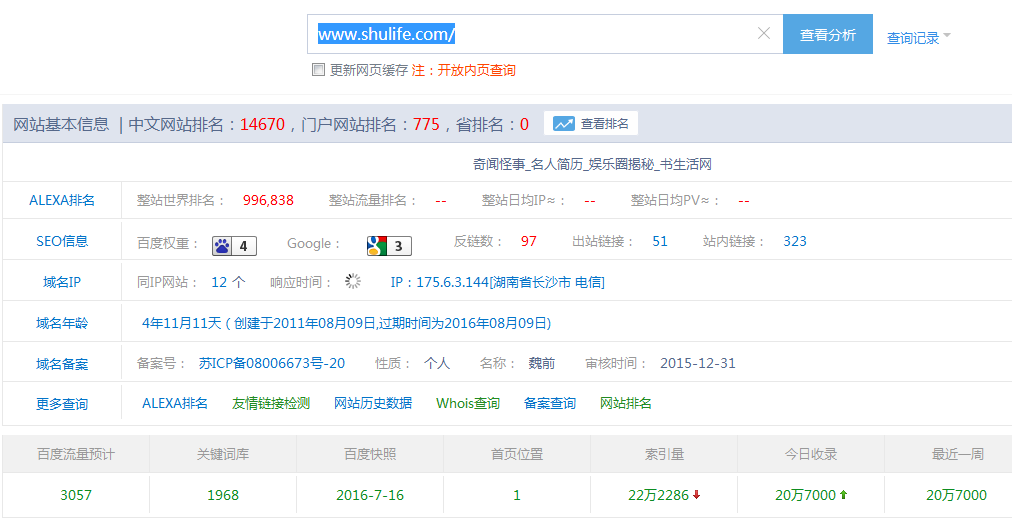Expand the 查询记录 dropdown

click(918, 38)
